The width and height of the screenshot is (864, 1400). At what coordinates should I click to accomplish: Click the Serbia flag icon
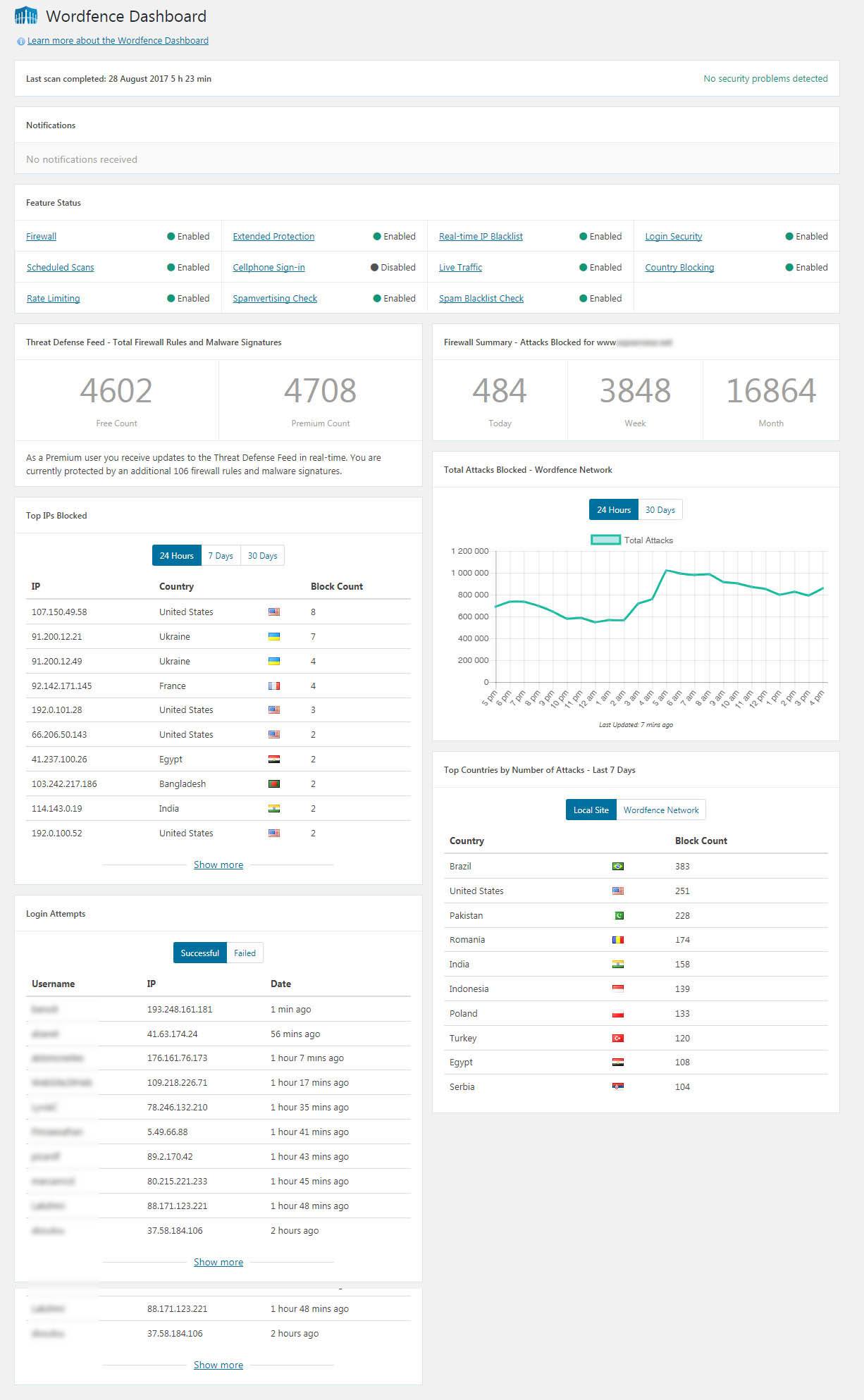pos(618,1087)
